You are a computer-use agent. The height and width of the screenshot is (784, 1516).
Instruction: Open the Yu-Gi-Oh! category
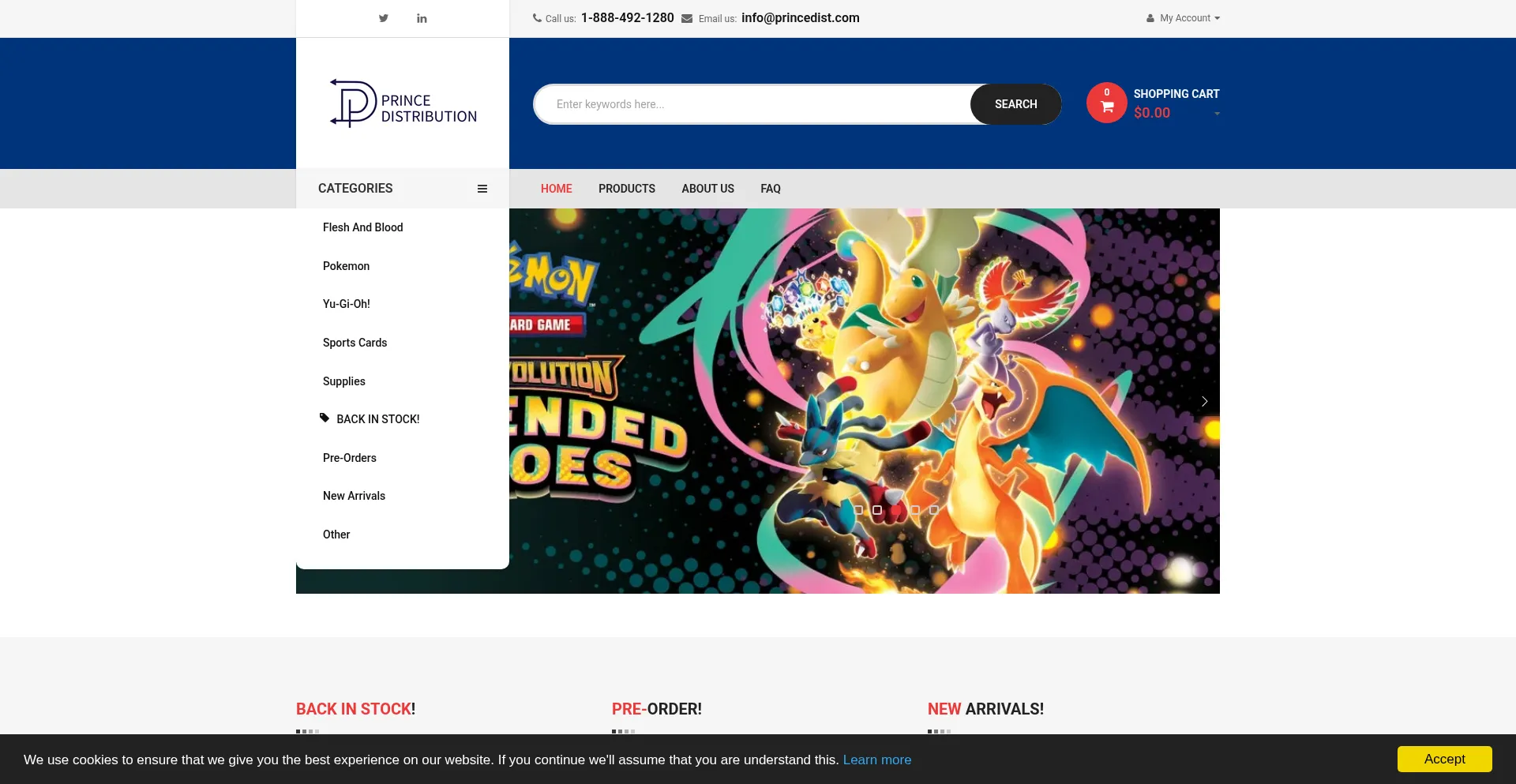(347, 304)
